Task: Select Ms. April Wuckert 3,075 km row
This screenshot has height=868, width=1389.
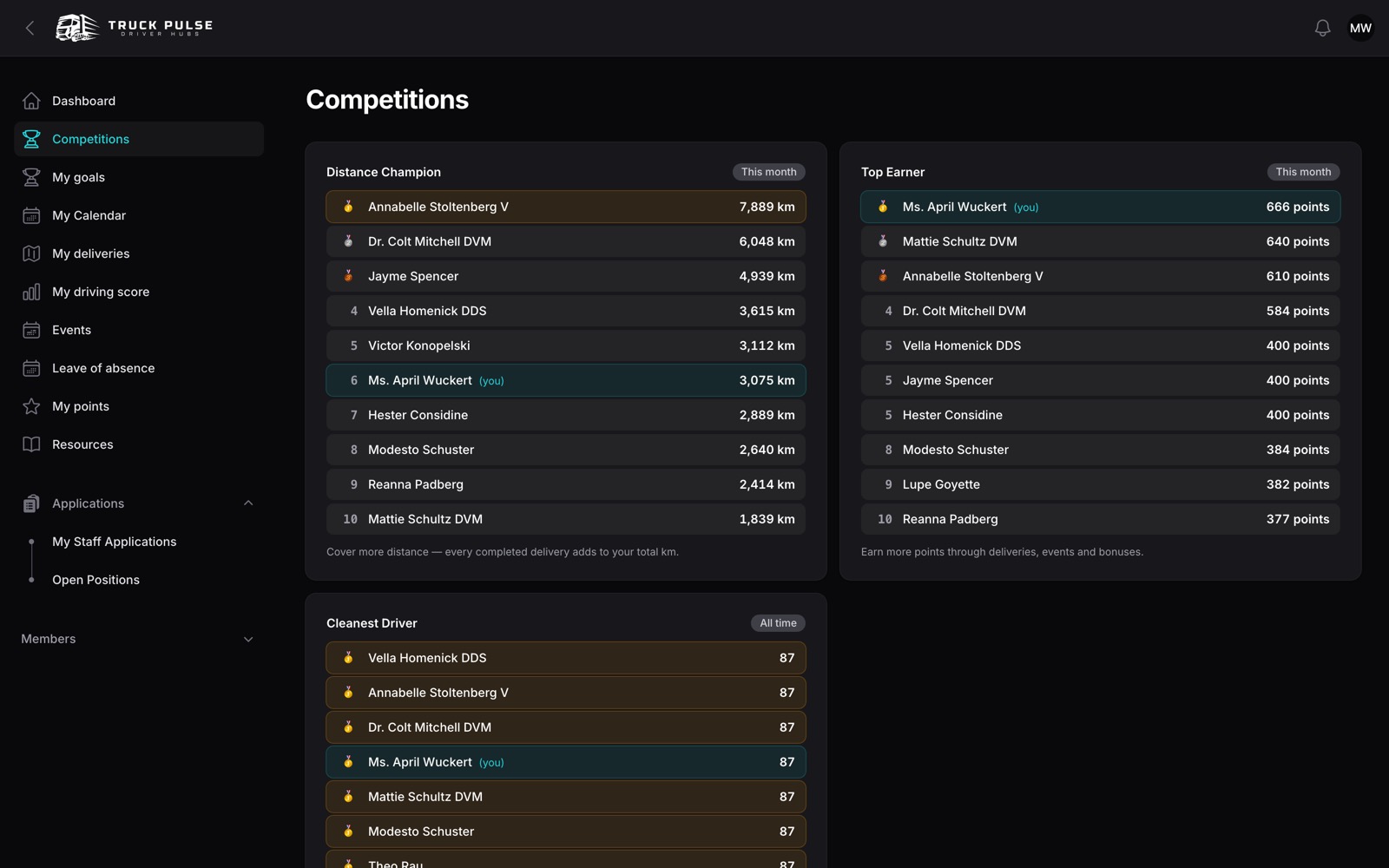Action: (566, 380)
